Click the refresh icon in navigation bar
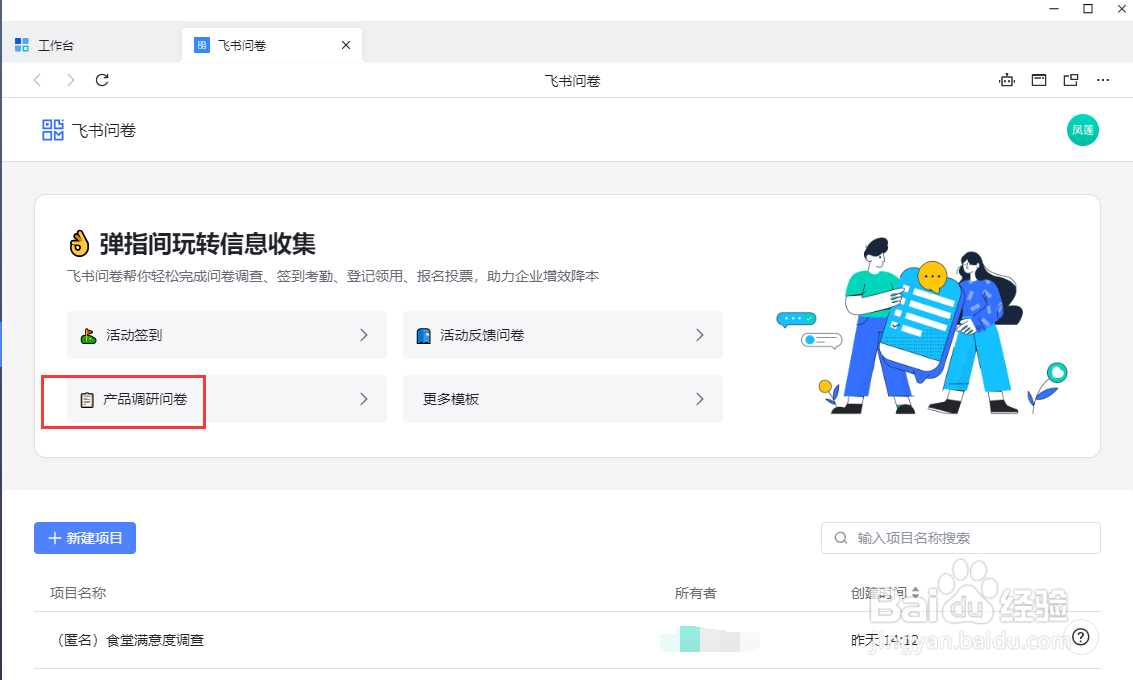1133x680 pixels. [102, 80]
